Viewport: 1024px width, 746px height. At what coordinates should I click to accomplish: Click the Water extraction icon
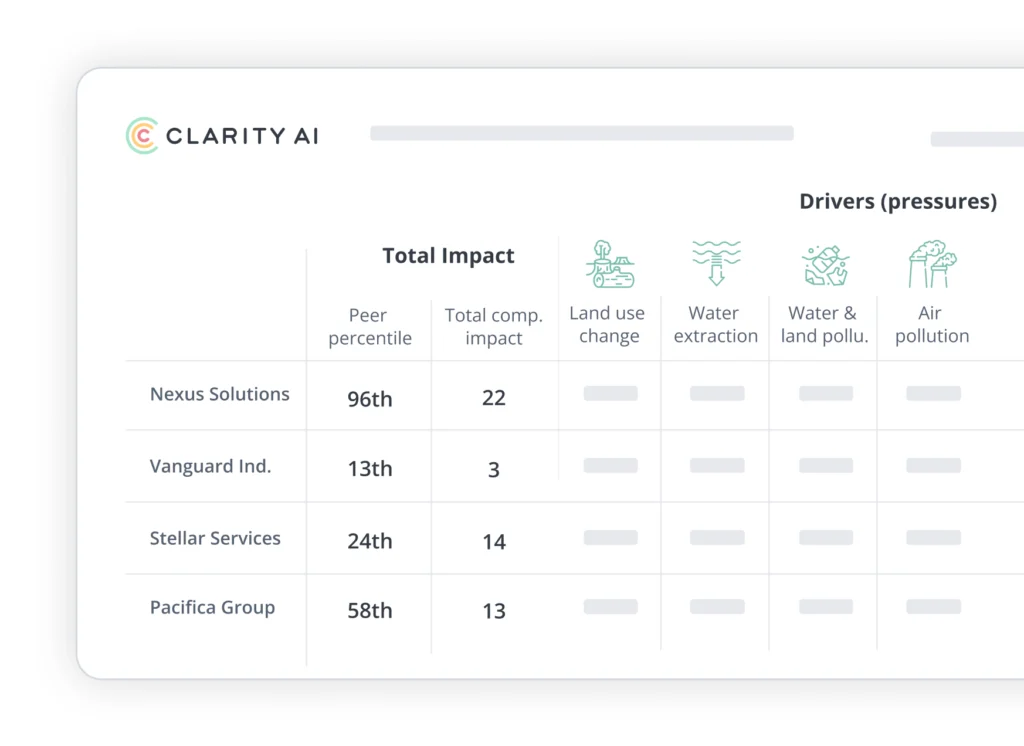point(716,263)
